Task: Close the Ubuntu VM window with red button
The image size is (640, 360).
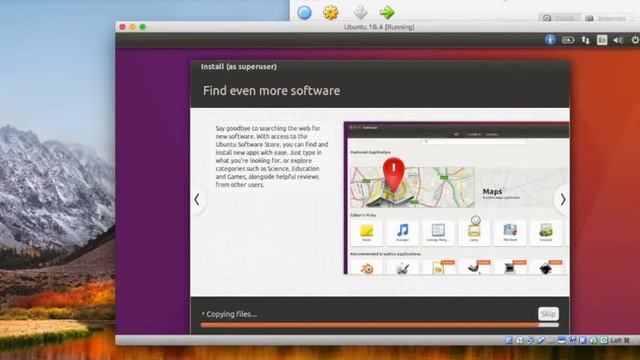Action: pos(122,27)
